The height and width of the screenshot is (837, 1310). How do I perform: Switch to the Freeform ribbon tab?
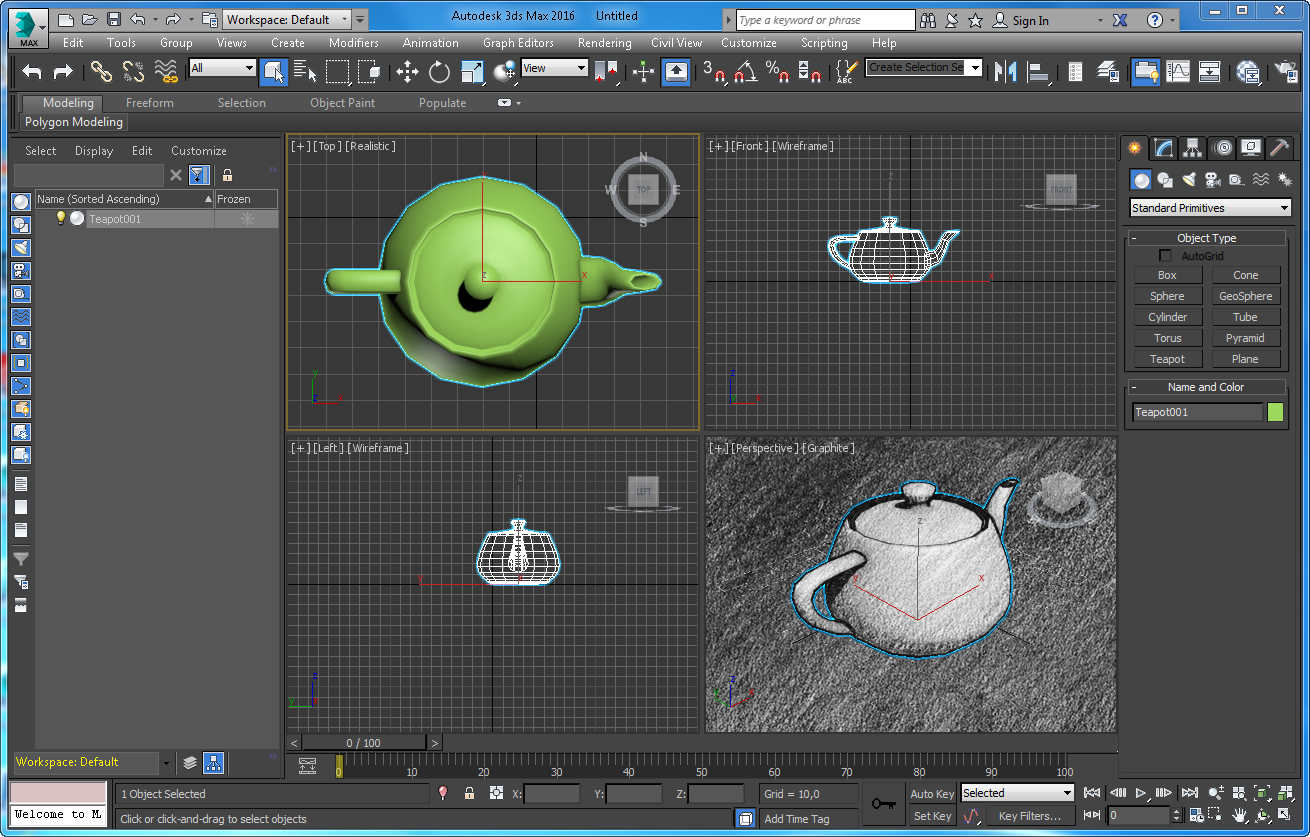point(150,103)
